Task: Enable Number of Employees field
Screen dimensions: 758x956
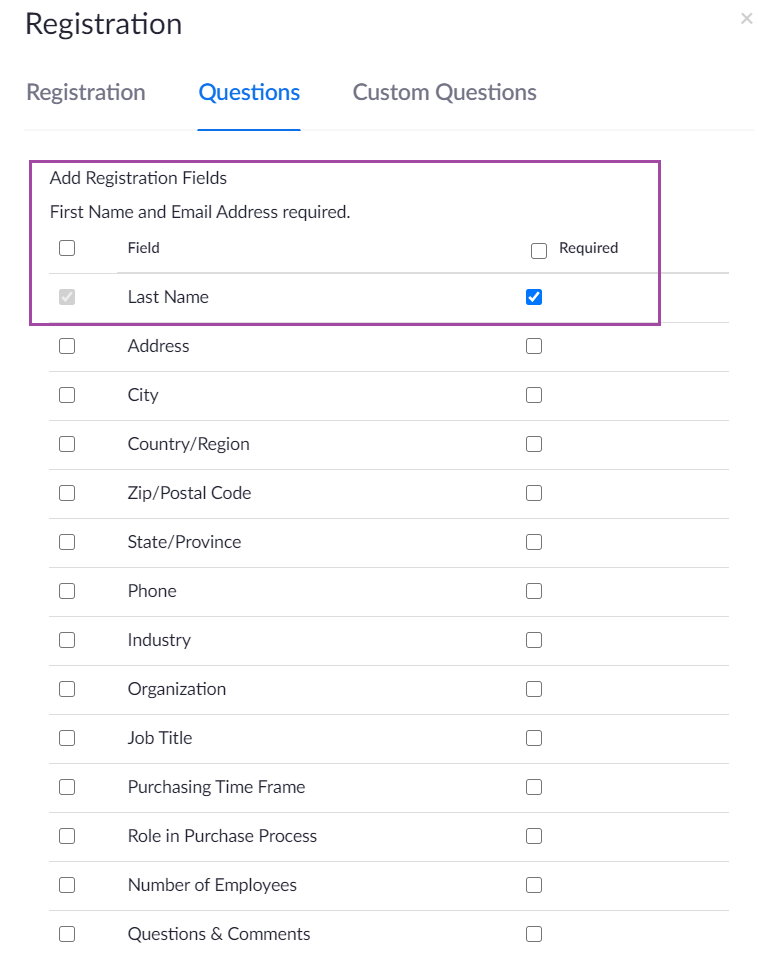Action: [x=67, y=885]
